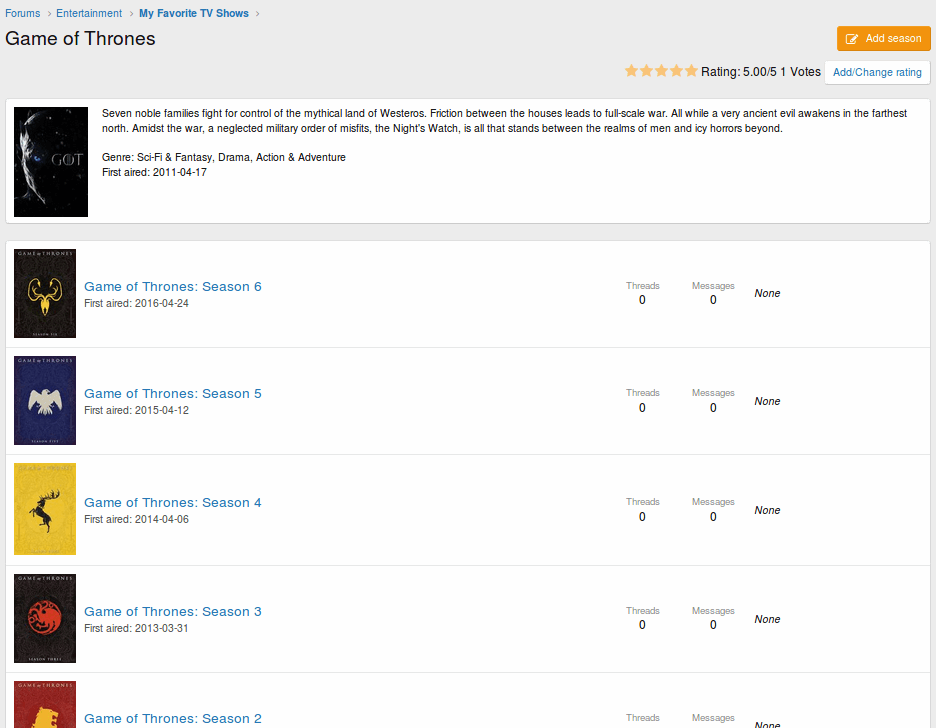Click the Rating: 5.00/5 text
Image resolution: width=936 pixels, height=728 pixels.
point(739,72)
